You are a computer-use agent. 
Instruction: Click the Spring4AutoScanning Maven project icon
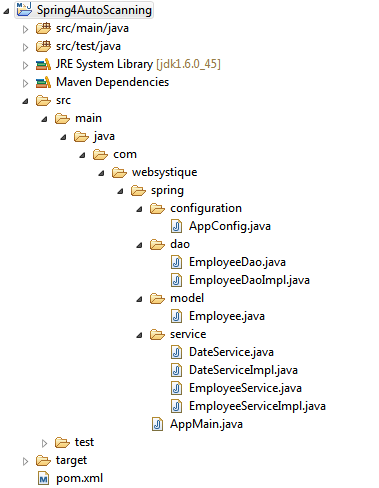24,9
